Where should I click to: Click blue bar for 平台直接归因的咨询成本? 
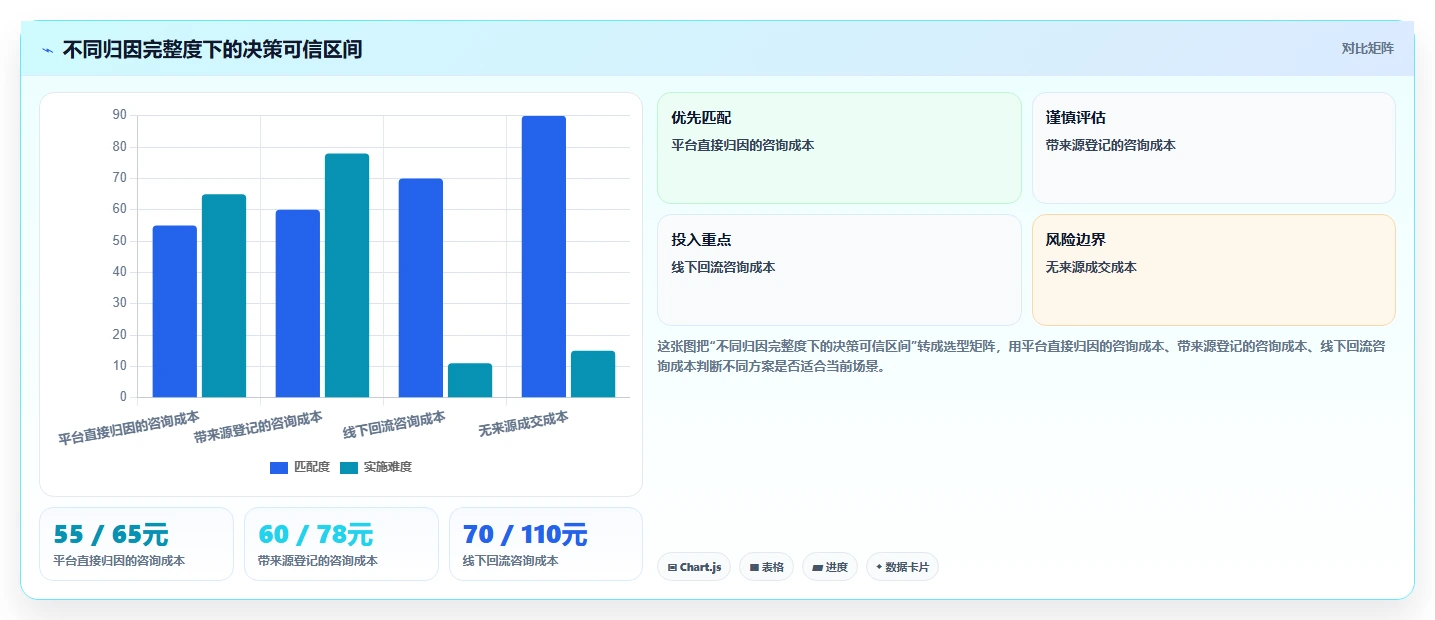(x=175, y=311)
